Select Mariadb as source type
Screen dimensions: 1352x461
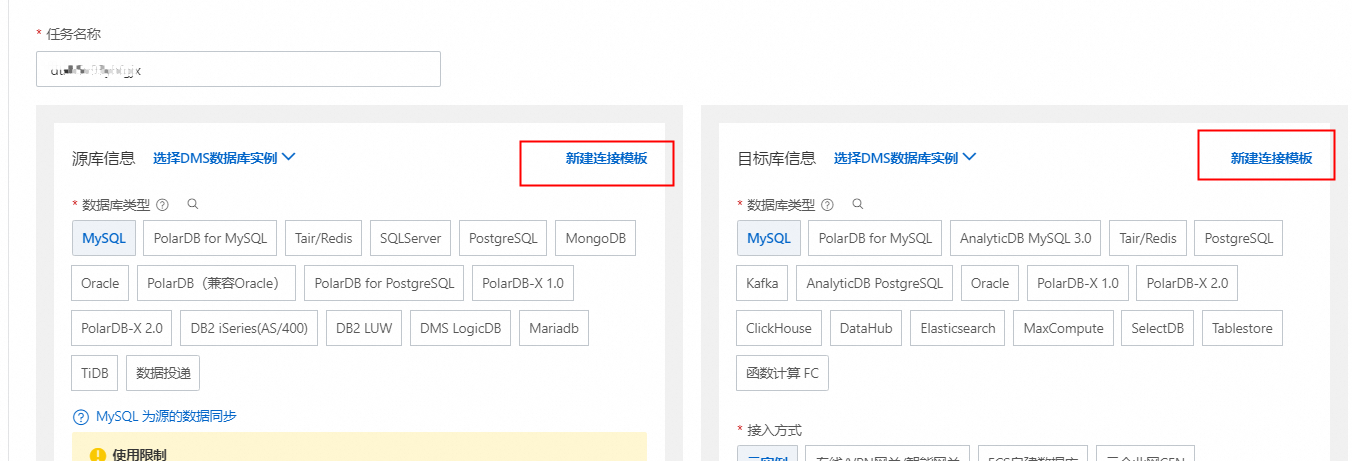coord(555,328)
